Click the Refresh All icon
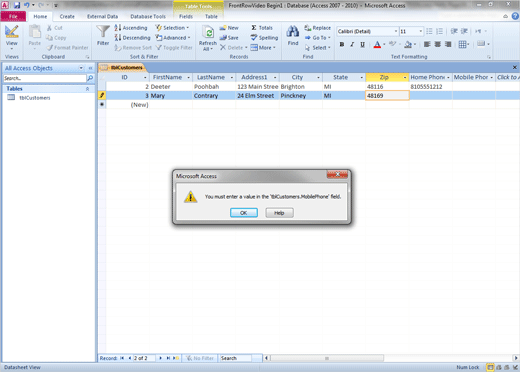520x372 pixels. tap(208, 33)
